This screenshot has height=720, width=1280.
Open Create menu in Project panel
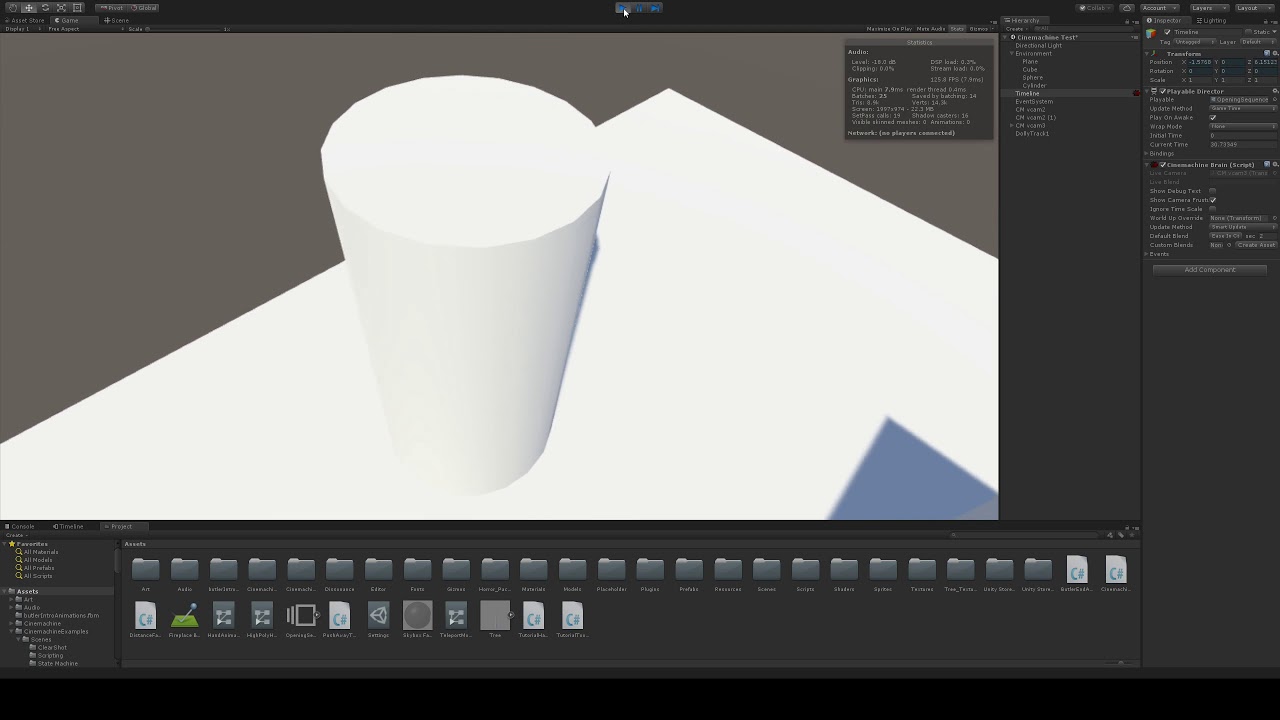(x=15, y=535)
